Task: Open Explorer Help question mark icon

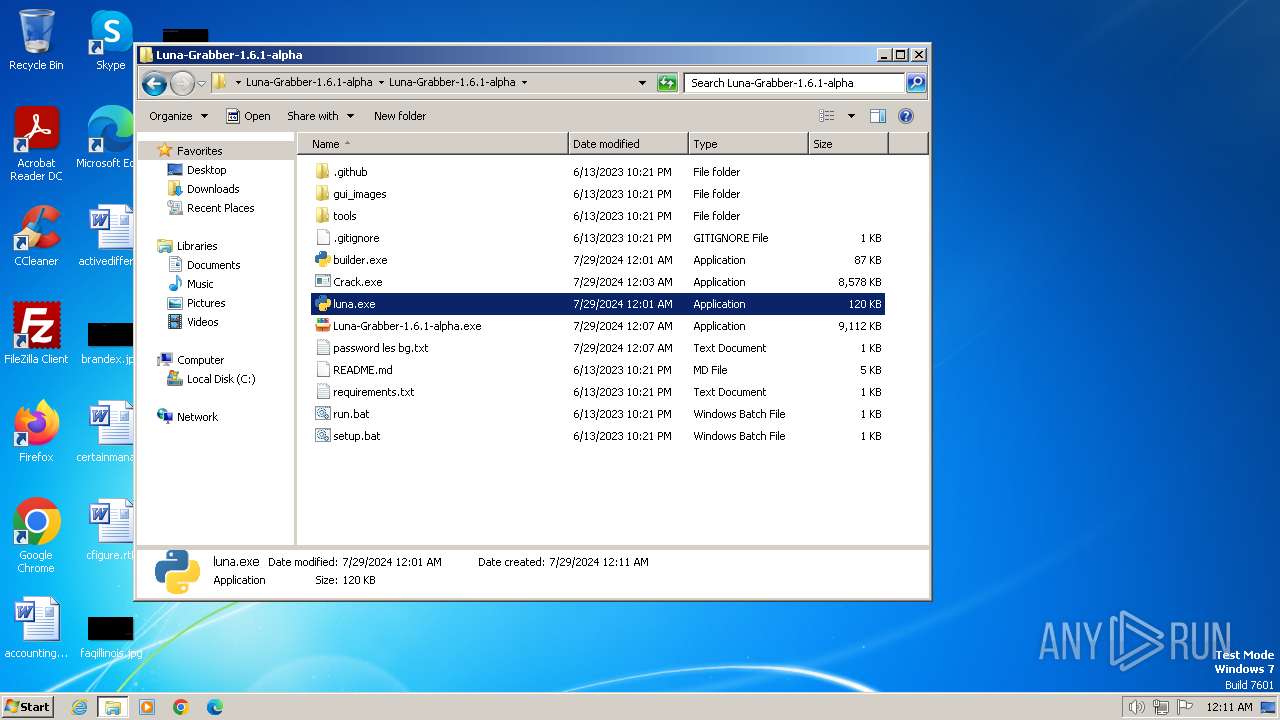Action: (906, 116)
